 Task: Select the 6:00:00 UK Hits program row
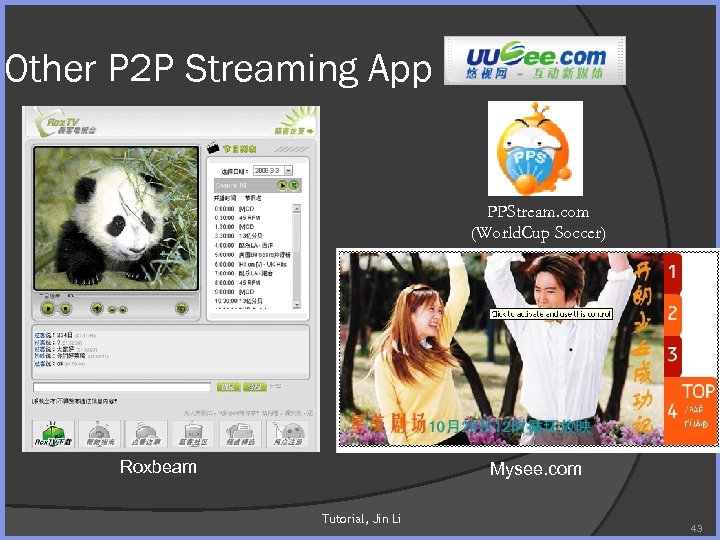251,264
